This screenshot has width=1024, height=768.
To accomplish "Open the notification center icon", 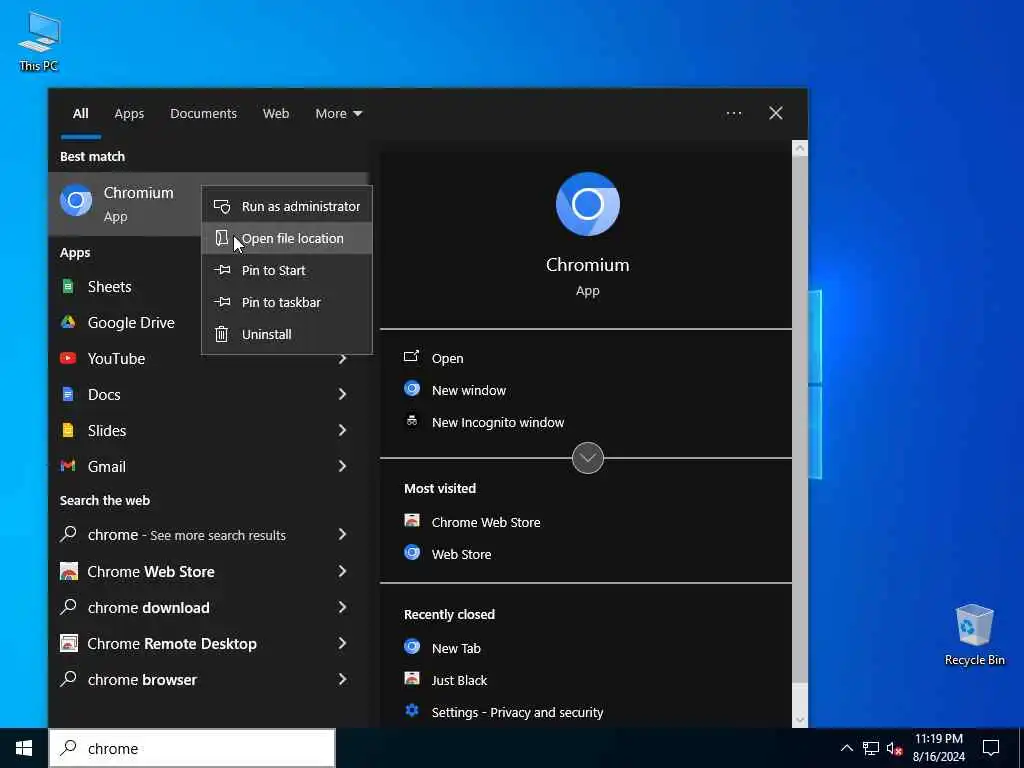I will (x=991, y=748).
